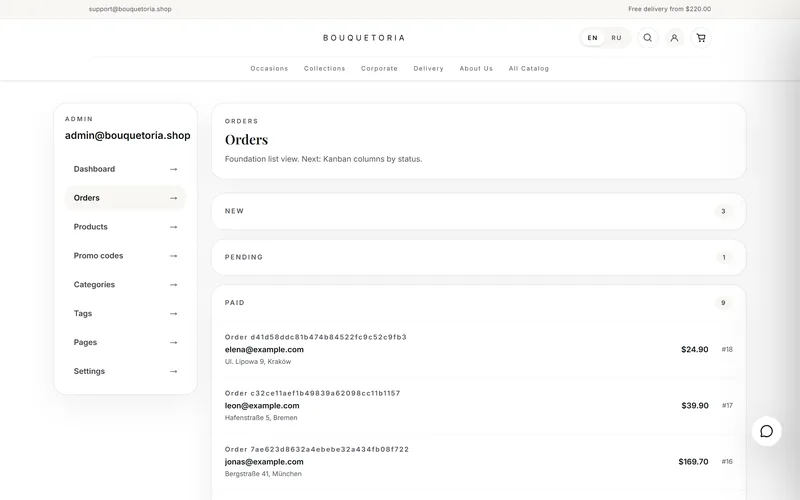Open Settings in admin sidebar
The height and width of the screenshot is (500, 800).
pos(125,371)
